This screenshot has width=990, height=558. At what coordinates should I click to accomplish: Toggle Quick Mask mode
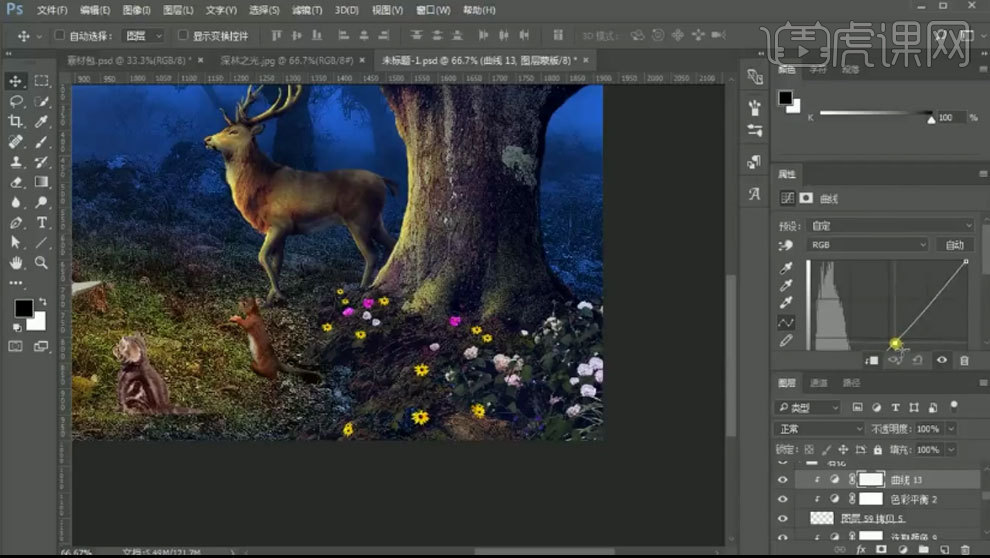click(16, 346)
